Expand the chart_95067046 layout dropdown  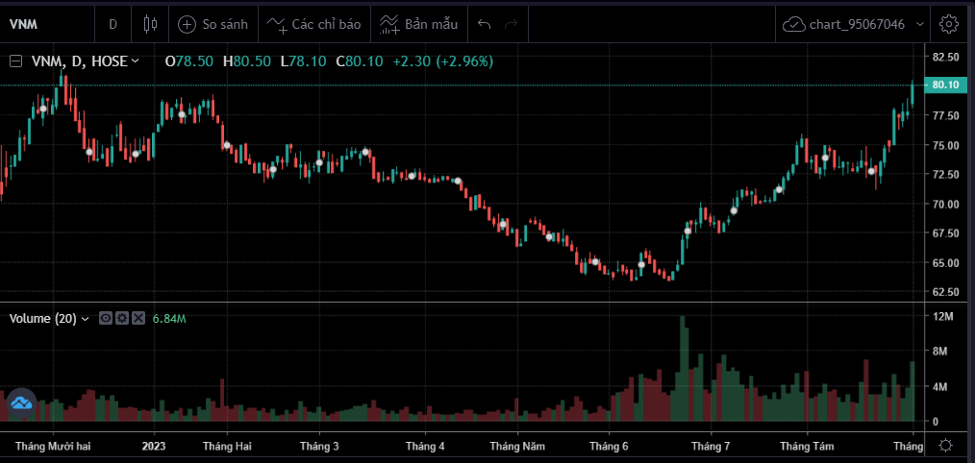(x=919, y=23)
